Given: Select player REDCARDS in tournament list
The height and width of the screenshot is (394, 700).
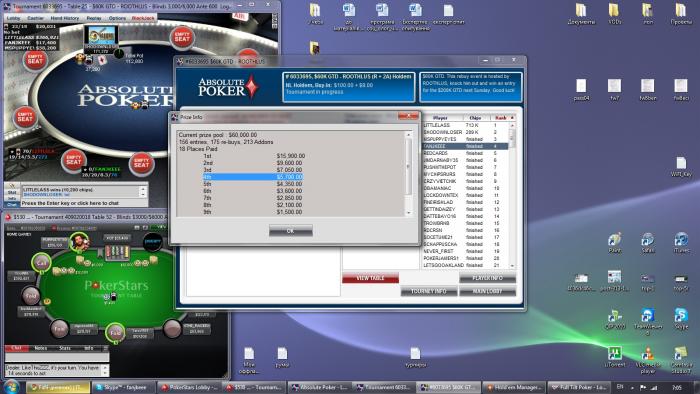Looking at the screenshot, I should [465, 153].
